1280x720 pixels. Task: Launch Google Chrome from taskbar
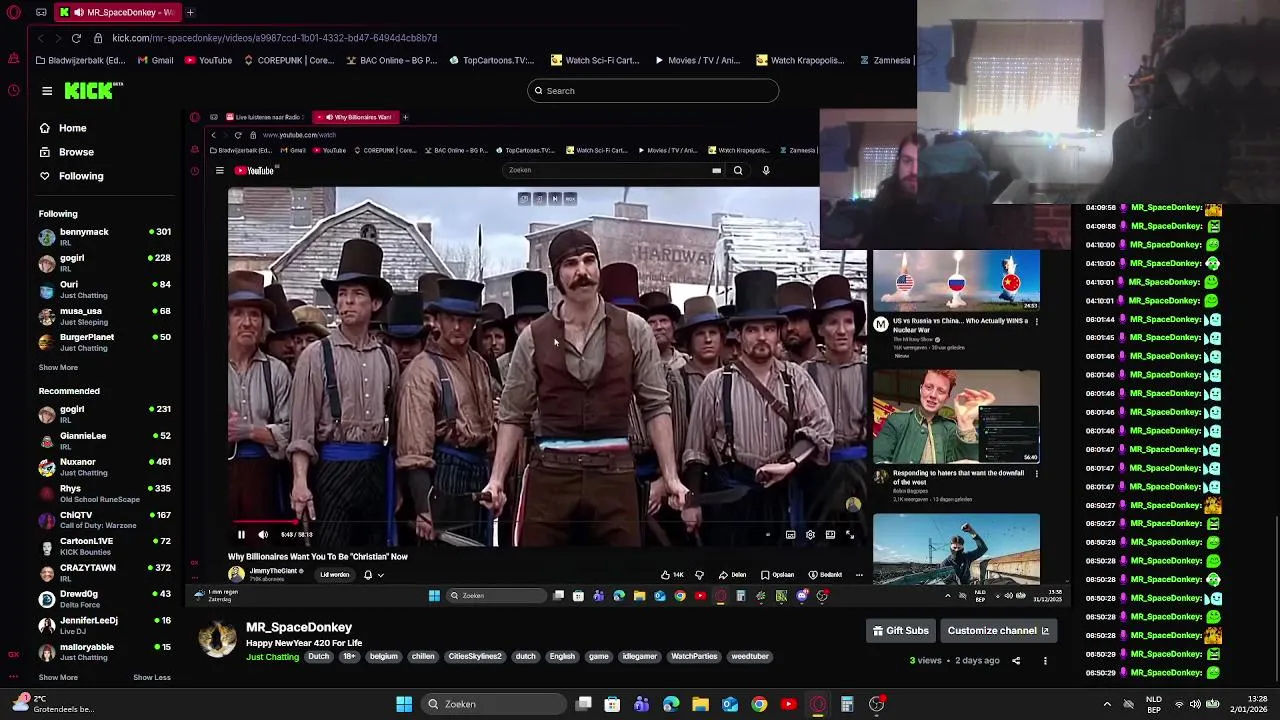[759, 704]
